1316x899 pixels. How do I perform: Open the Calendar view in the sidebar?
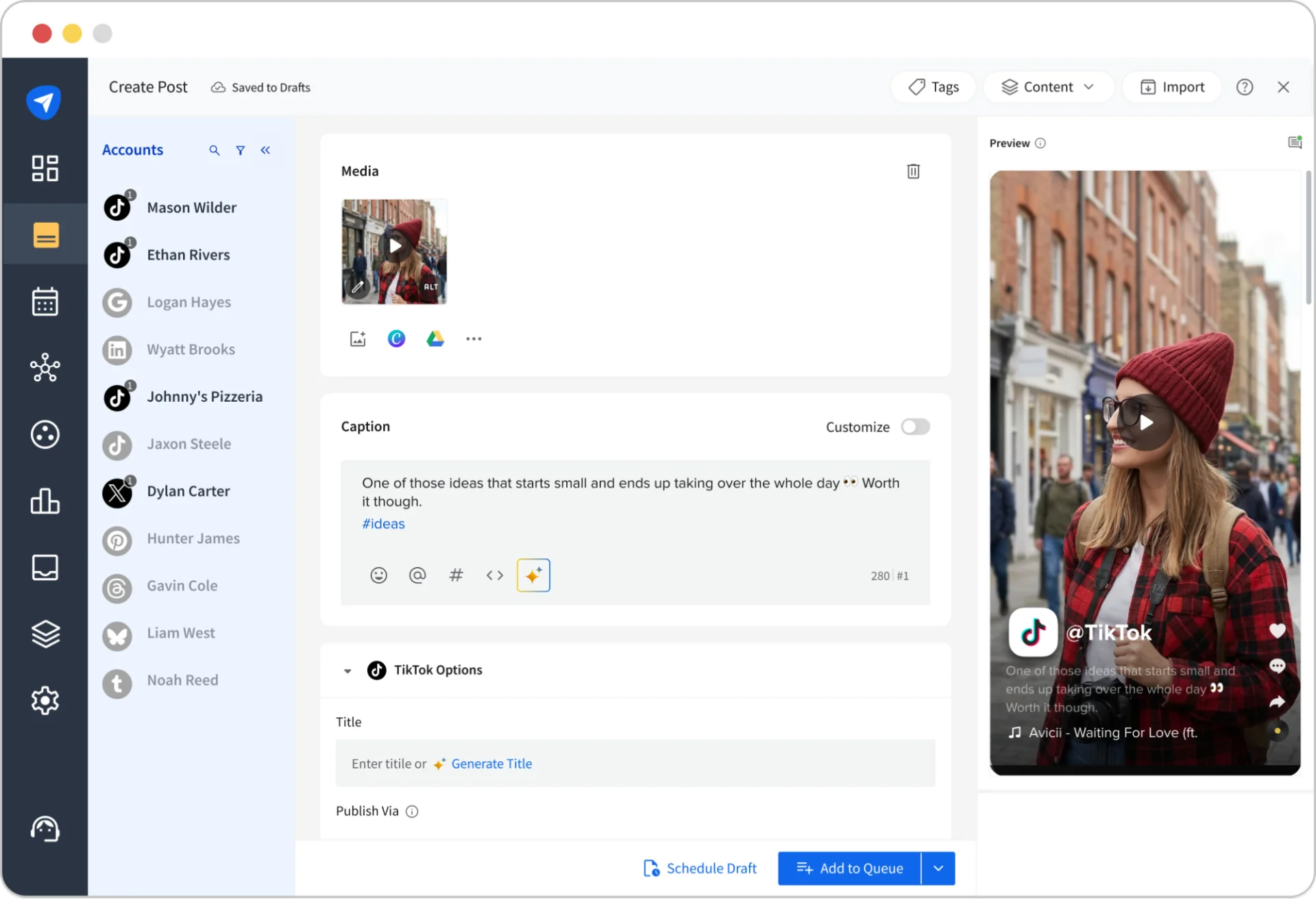pos(45,302)
